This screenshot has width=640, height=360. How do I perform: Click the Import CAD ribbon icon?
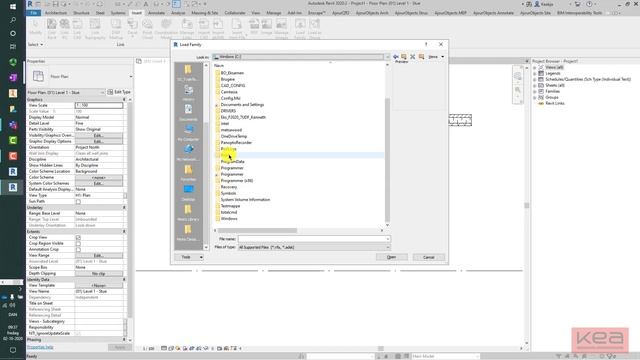[204, 28]
